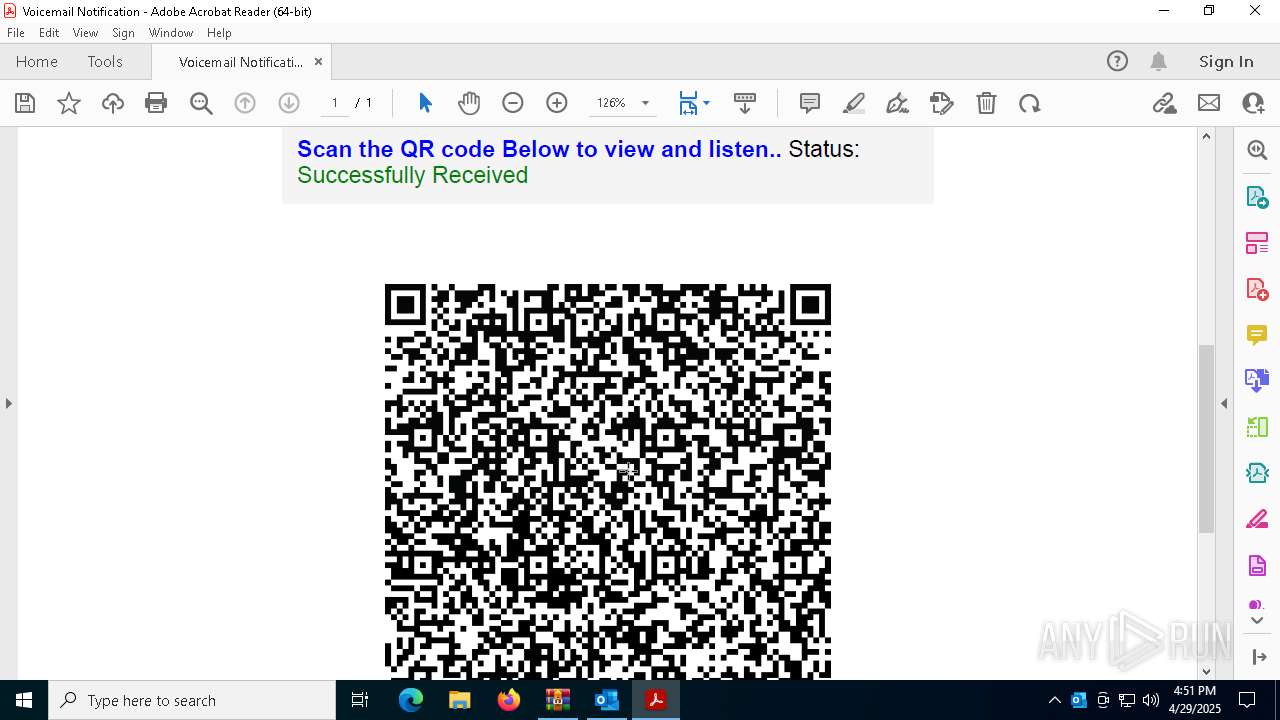
Task: Open the Help menu
Action: coord(219,33)
